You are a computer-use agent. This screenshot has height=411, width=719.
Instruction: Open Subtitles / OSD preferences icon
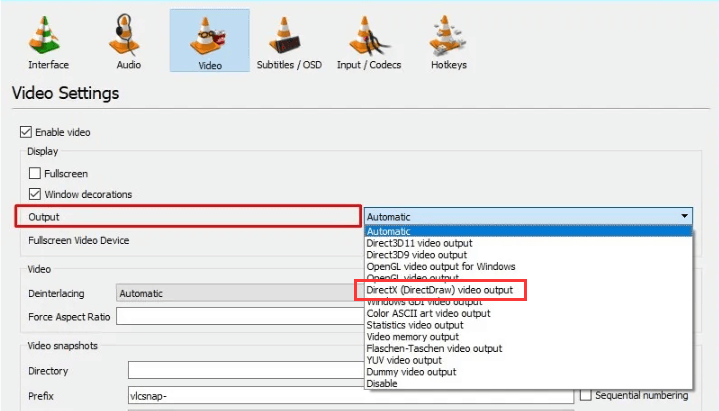click(285, 35)
